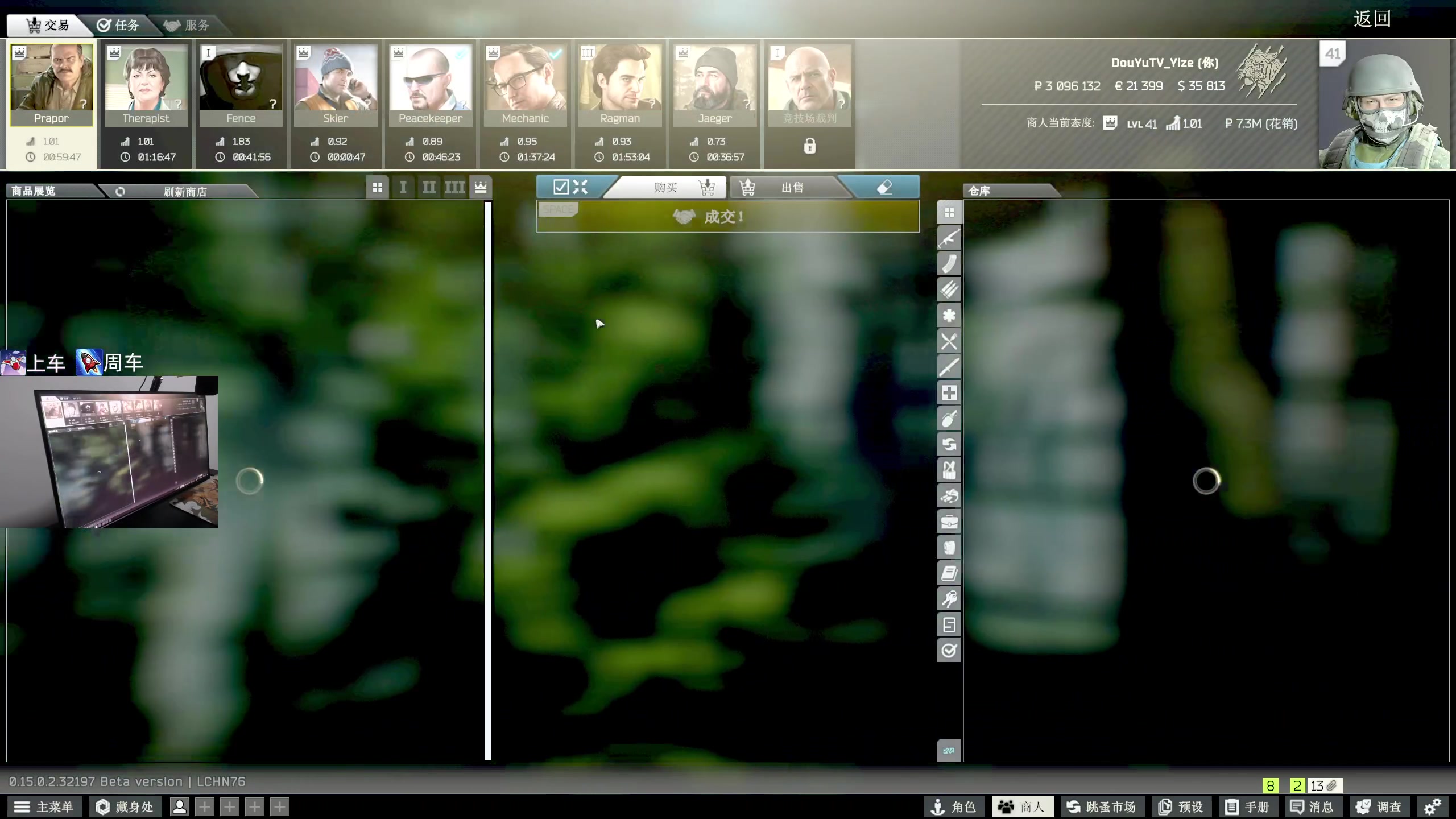This screenshot has width=1456, height=819.
Task: Click the attachment count 13 indicator
Action: [x=1325, y=786]
